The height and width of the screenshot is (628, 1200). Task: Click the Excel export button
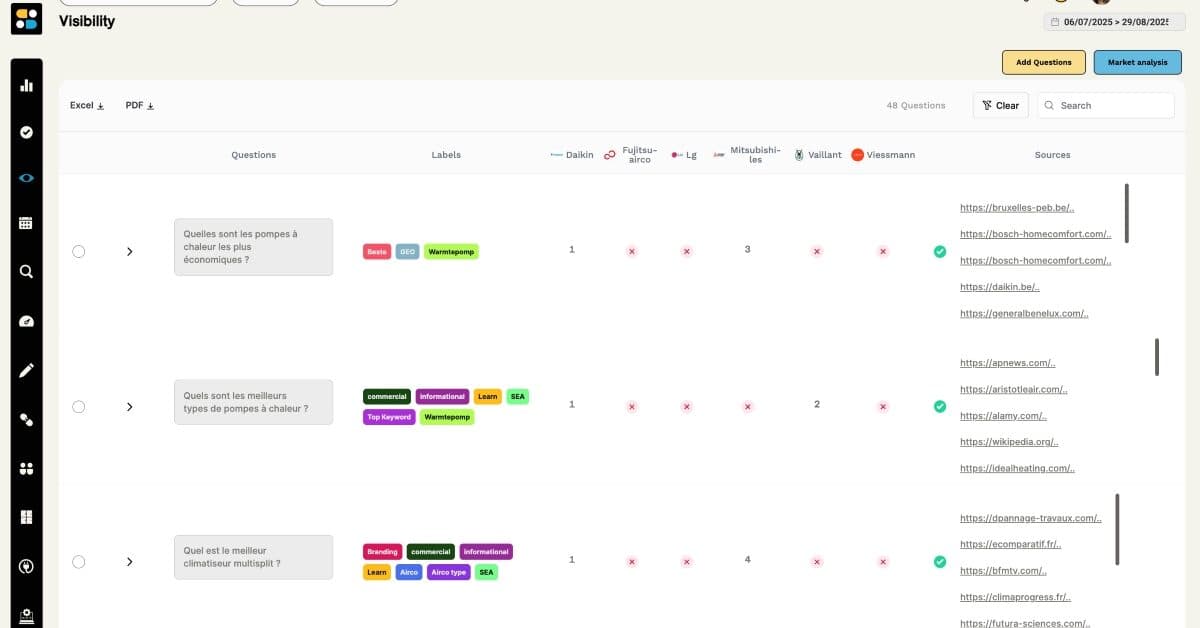[87, 105]
